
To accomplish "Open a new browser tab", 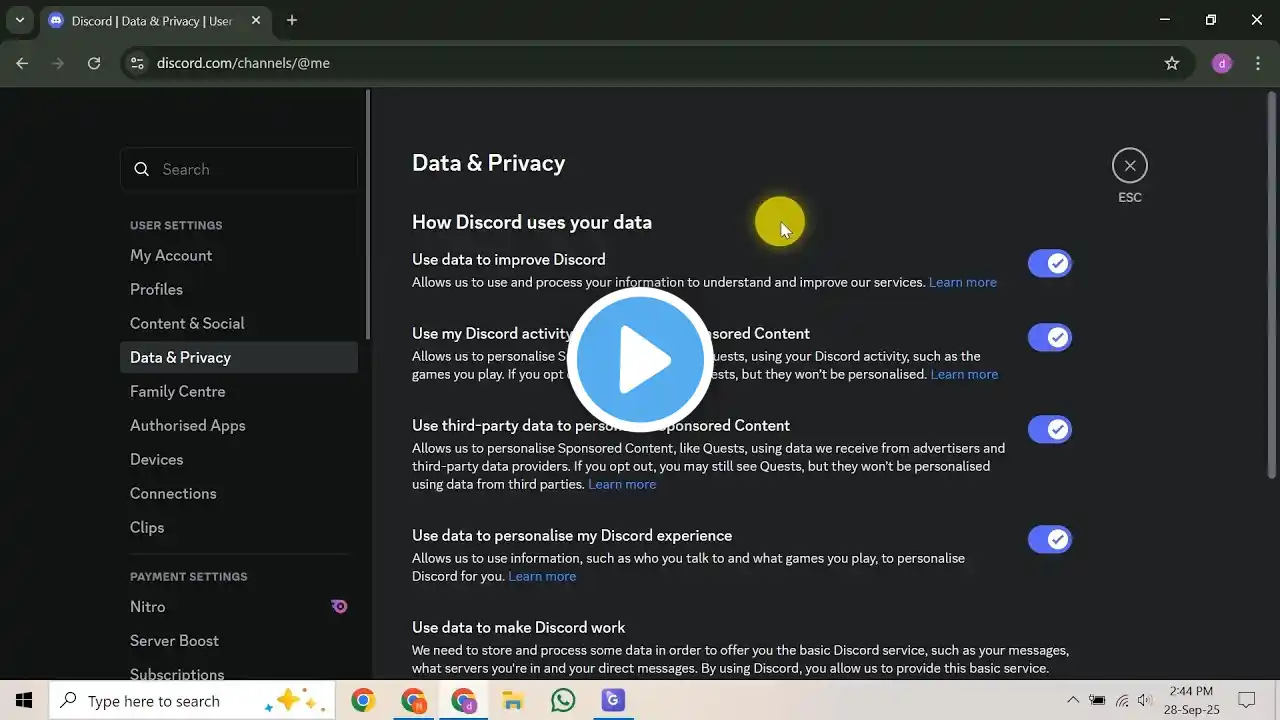I will coord(292,20).
